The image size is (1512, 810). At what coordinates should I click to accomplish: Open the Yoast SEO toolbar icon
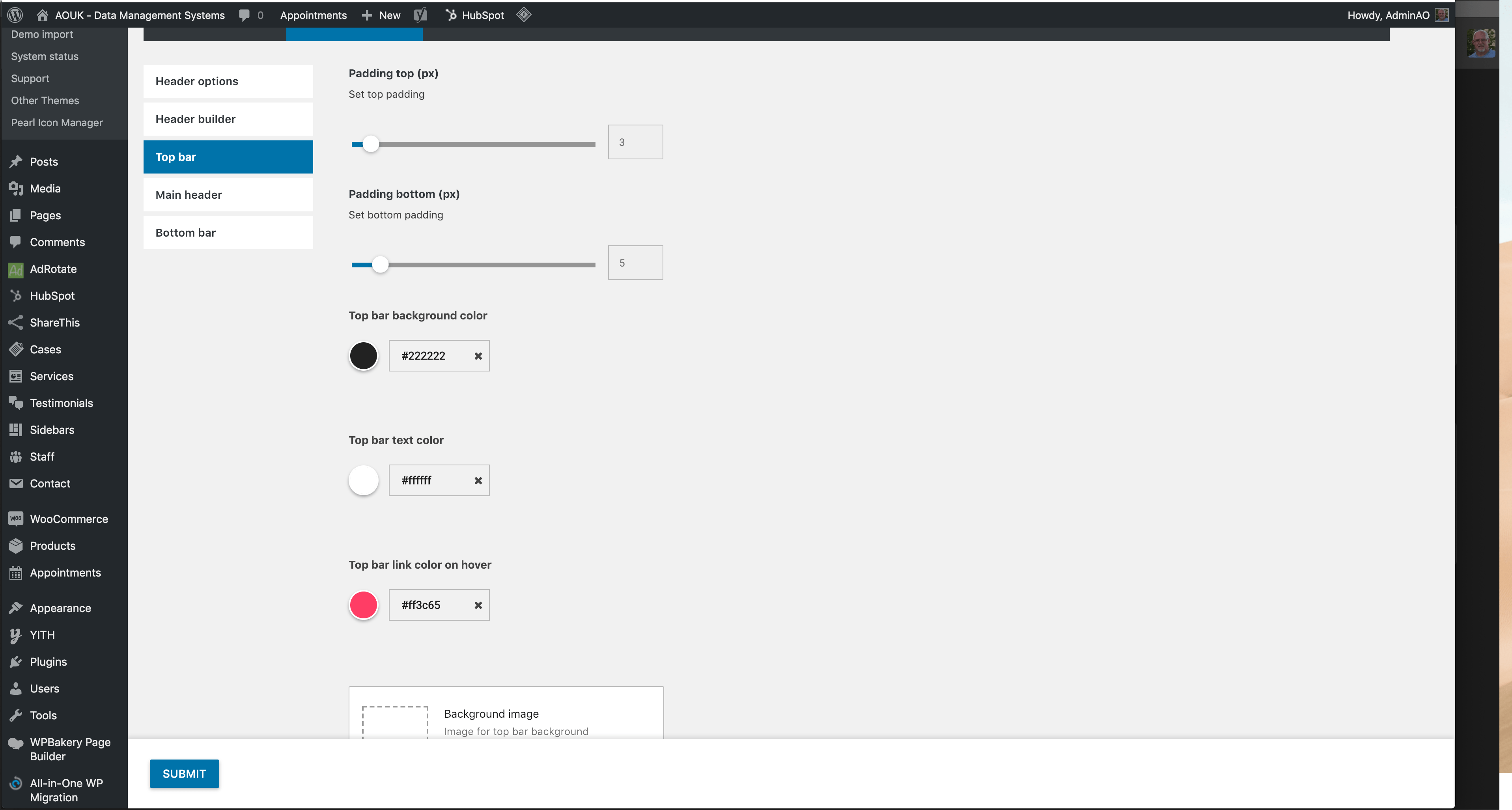pos(420,15)
